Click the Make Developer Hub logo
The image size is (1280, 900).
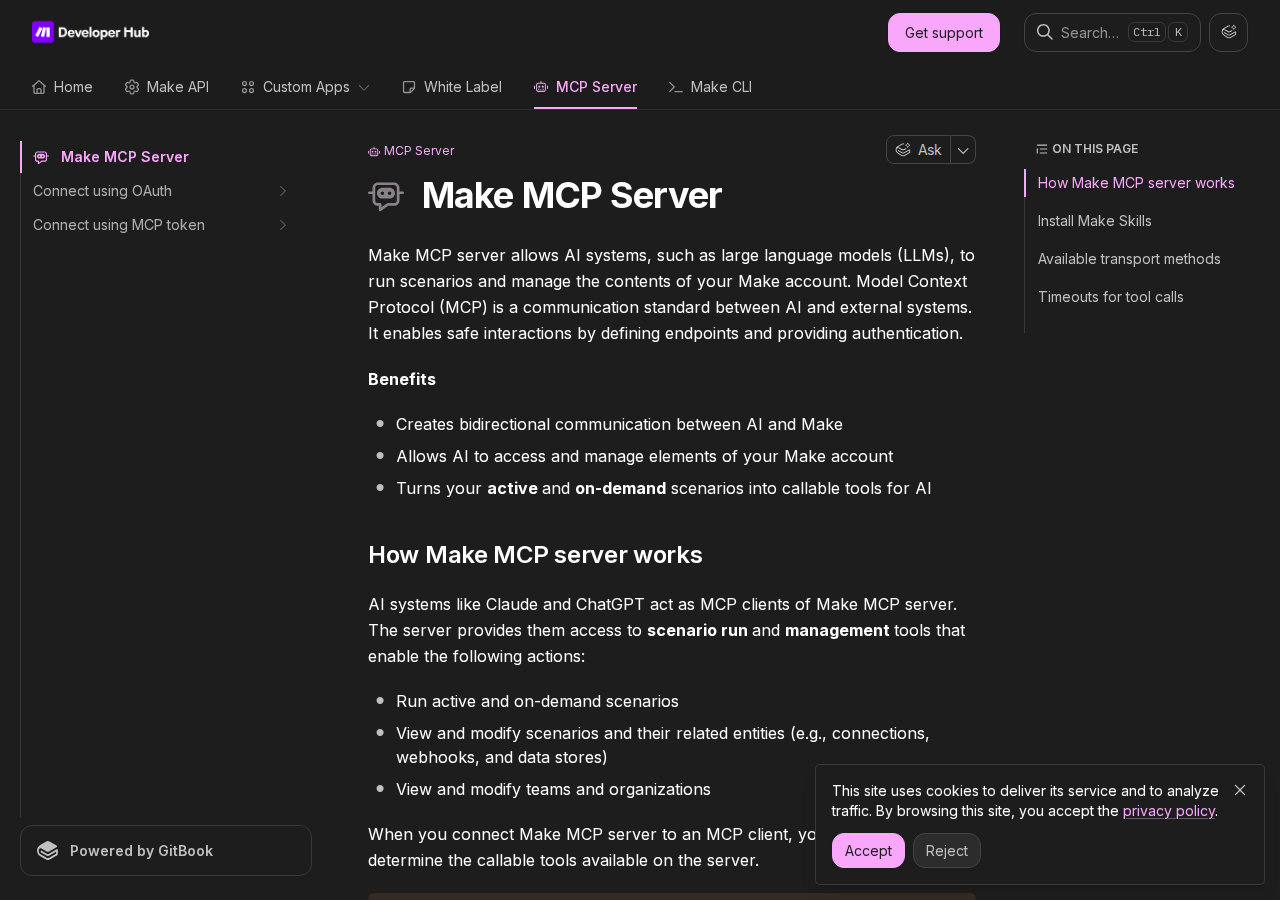(x=90, y=32)
